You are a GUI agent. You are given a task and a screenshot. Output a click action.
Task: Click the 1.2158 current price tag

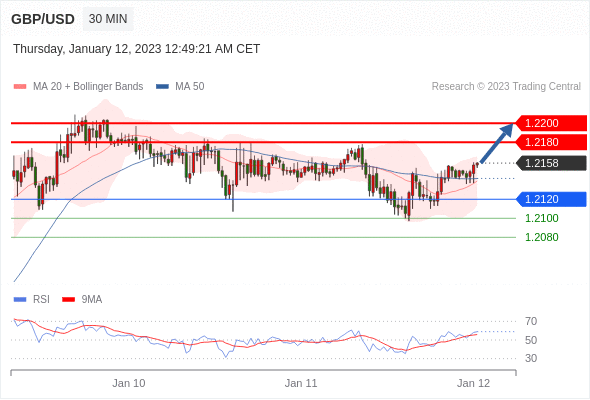551,163
